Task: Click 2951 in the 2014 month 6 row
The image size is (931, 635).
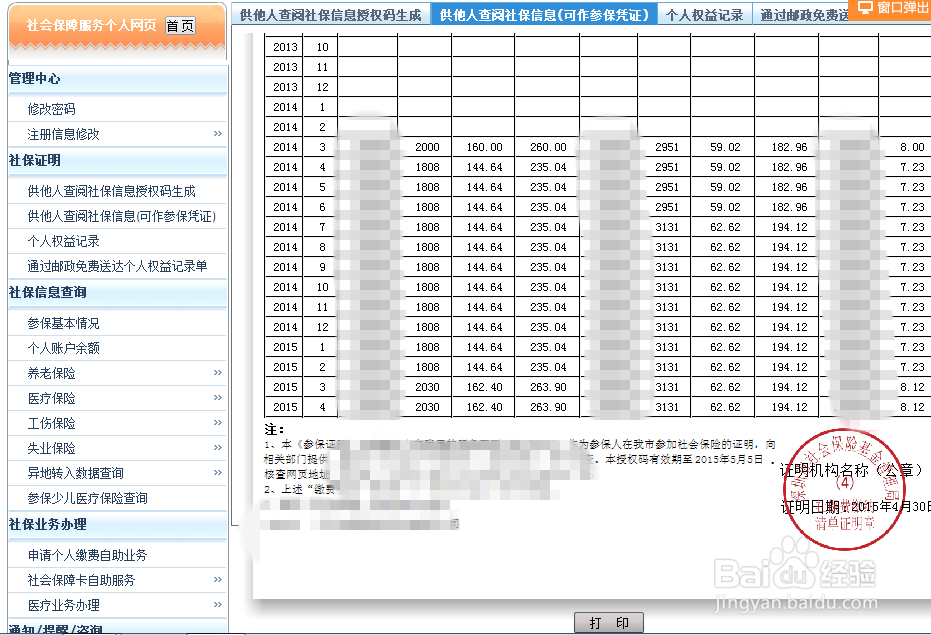Action: click(x=667, y=207)
